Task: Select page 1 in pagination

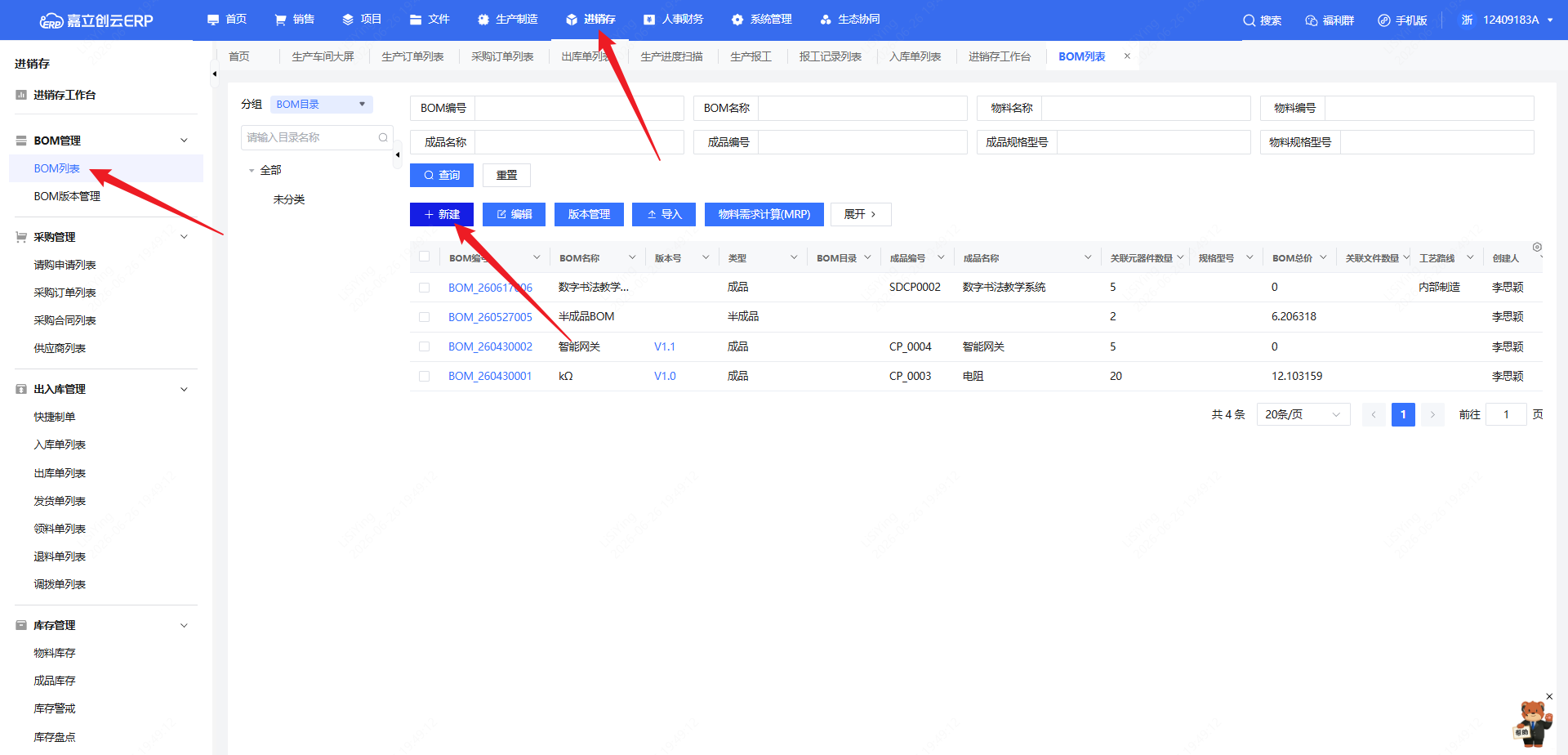Action: 1403,414
